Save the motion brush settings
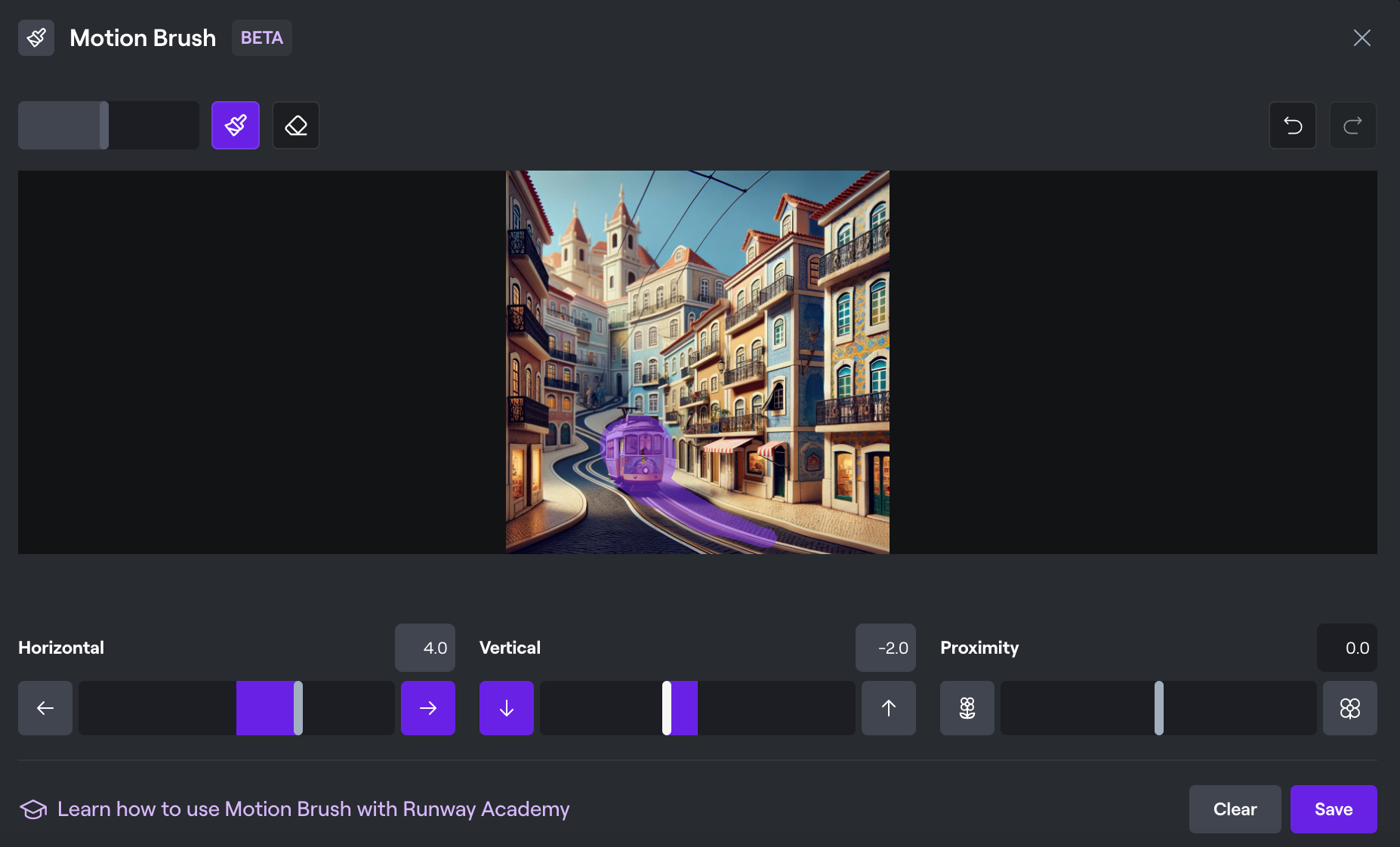 (1334, 809)
